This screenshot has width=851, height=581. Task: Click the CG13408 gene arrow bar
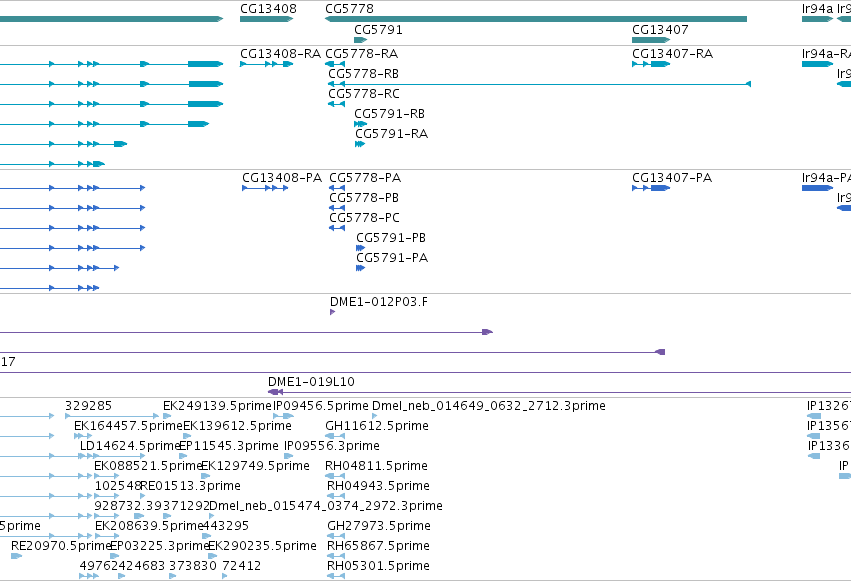(266, 19)
